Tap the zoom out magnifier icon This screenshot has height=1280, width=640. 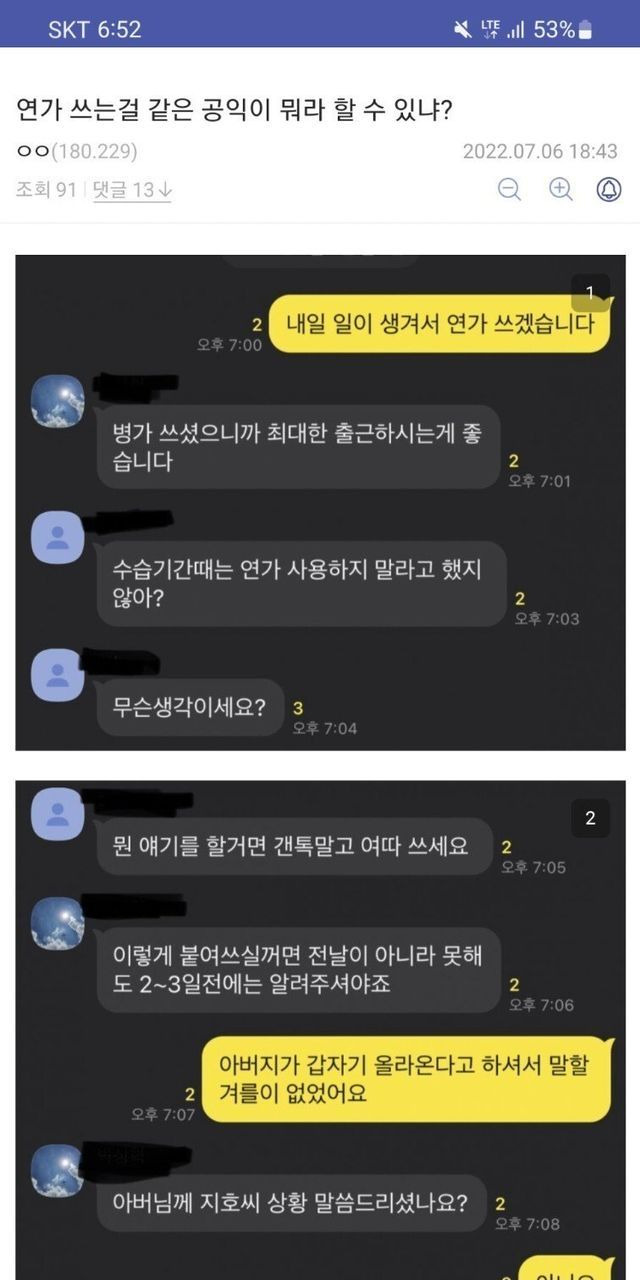510,189
